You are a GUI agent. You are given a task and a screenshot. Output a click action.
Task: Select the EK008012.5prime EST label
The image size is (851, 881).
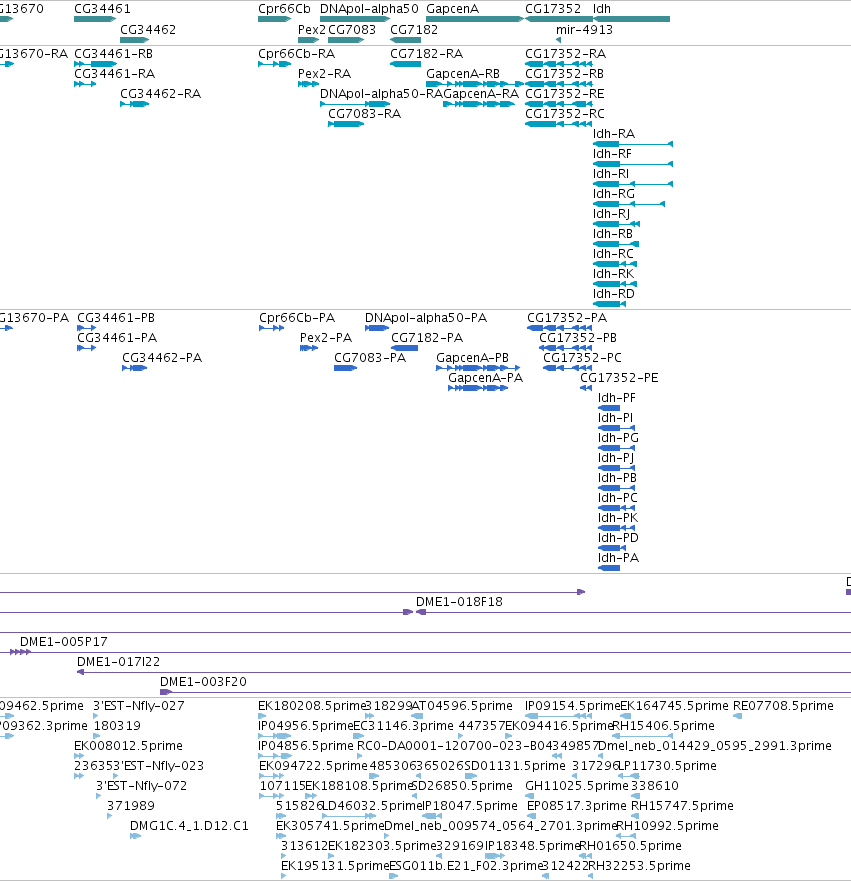(128, 745)
